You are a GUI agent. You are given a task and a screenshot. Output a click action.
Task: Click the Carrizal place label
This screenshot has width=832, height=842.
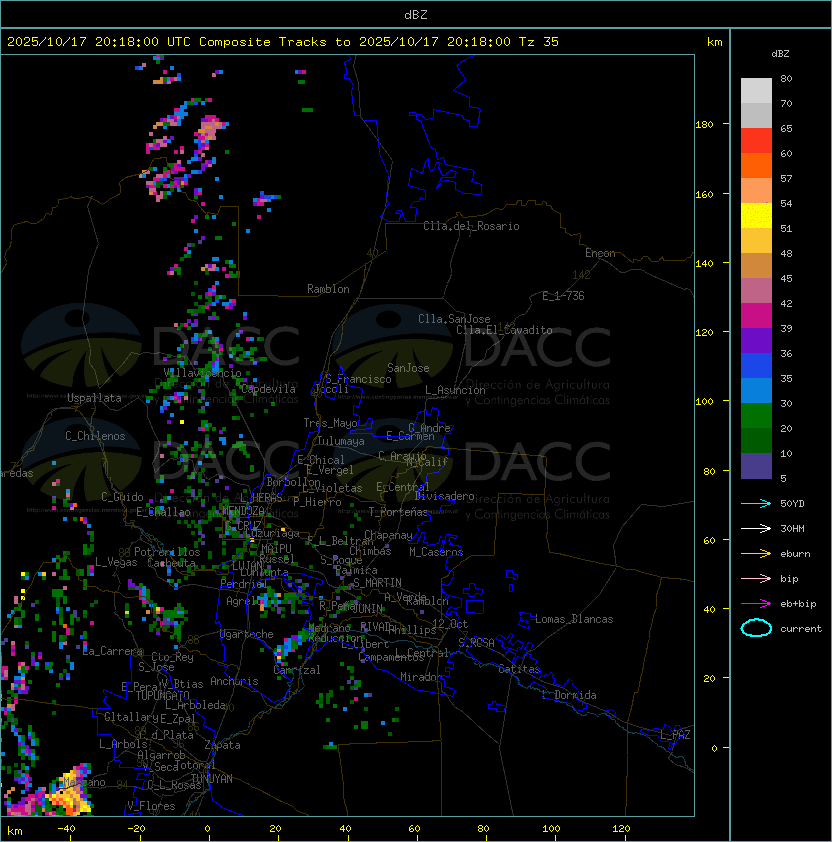pos(296,670)
